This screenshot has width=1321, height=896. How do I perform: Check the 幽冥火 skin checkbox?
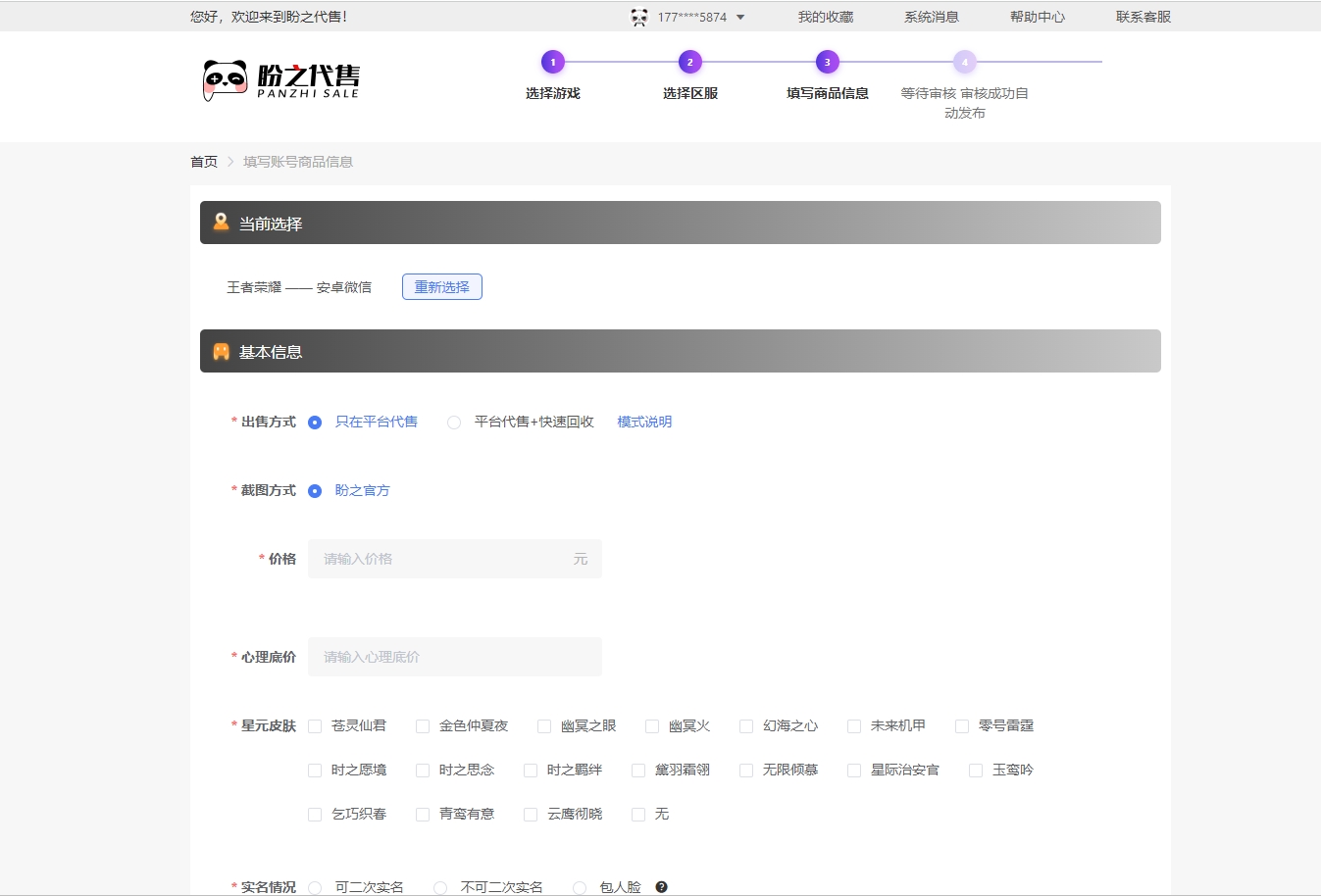652,726
